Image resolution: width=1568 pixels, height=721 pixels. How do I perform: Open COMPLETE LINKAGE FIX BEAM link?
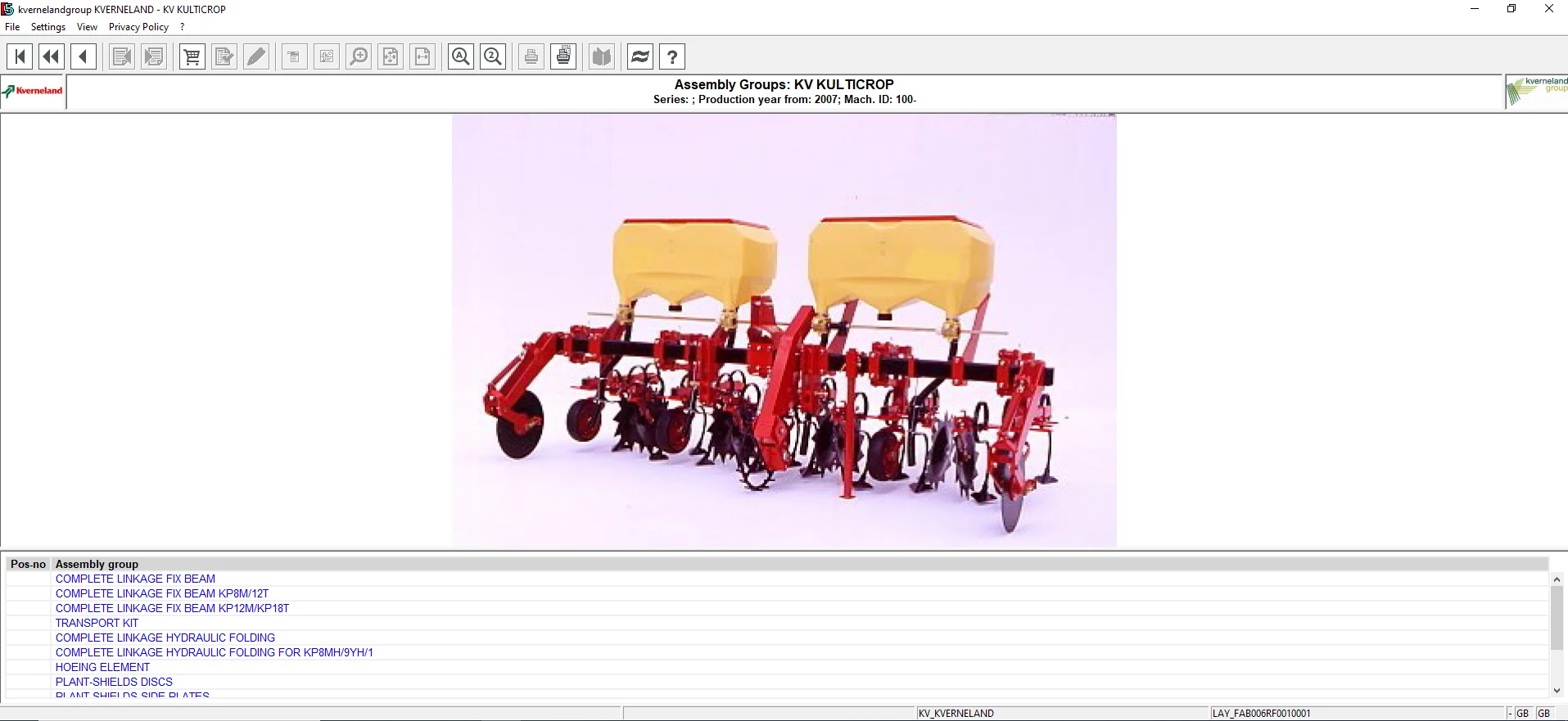coord(135,579)
